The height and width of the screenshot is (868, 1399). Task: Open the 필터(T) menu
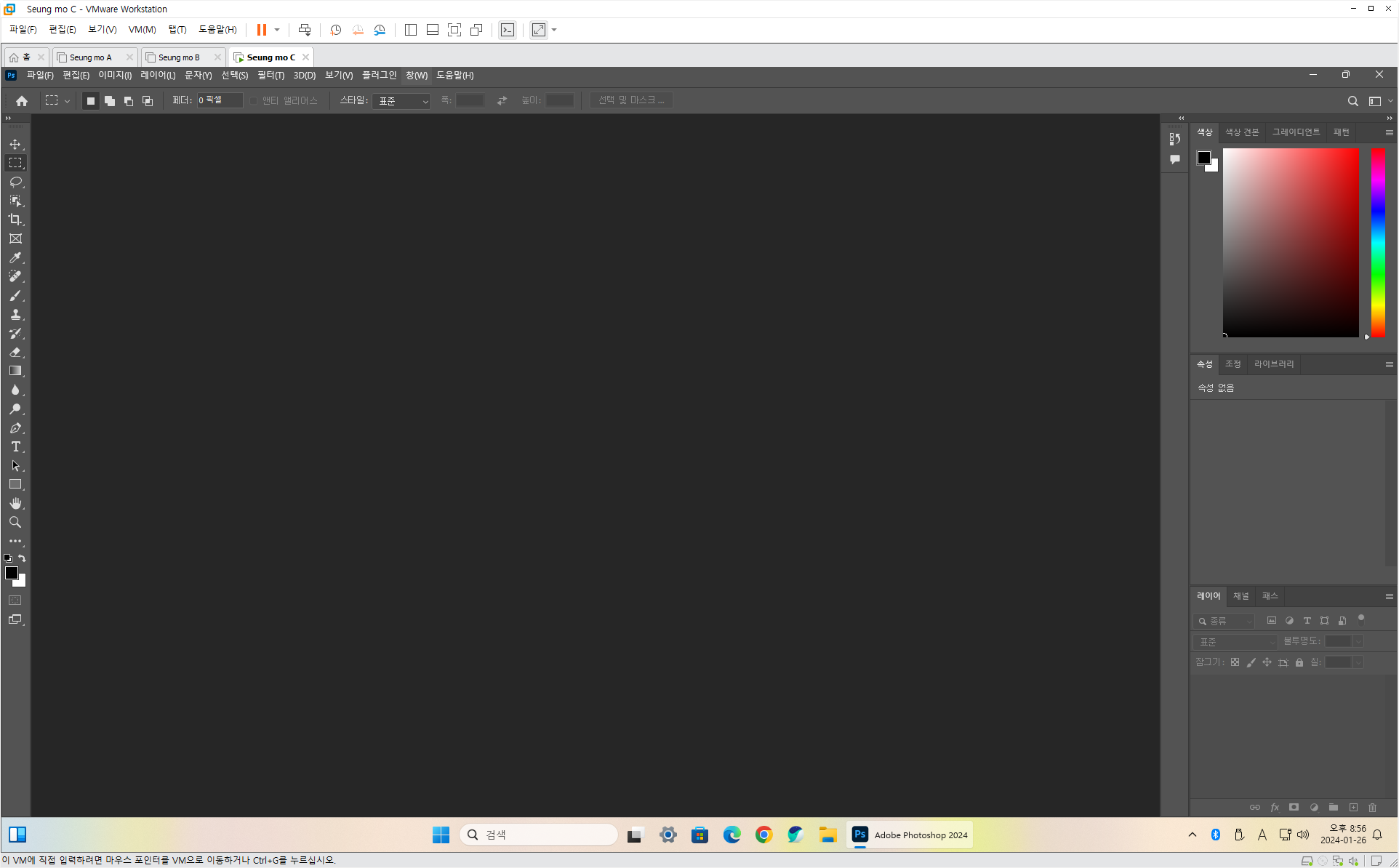tap(270, 76)
